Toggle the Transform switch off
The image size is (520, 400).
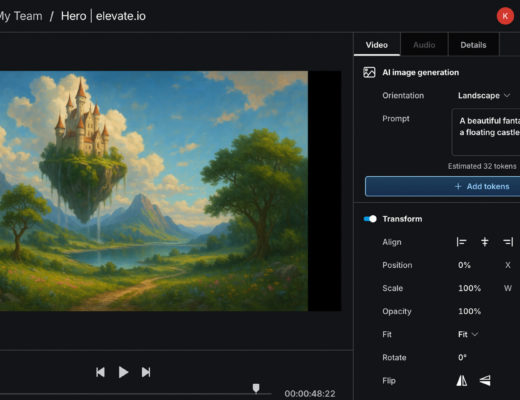click(370, 219)
